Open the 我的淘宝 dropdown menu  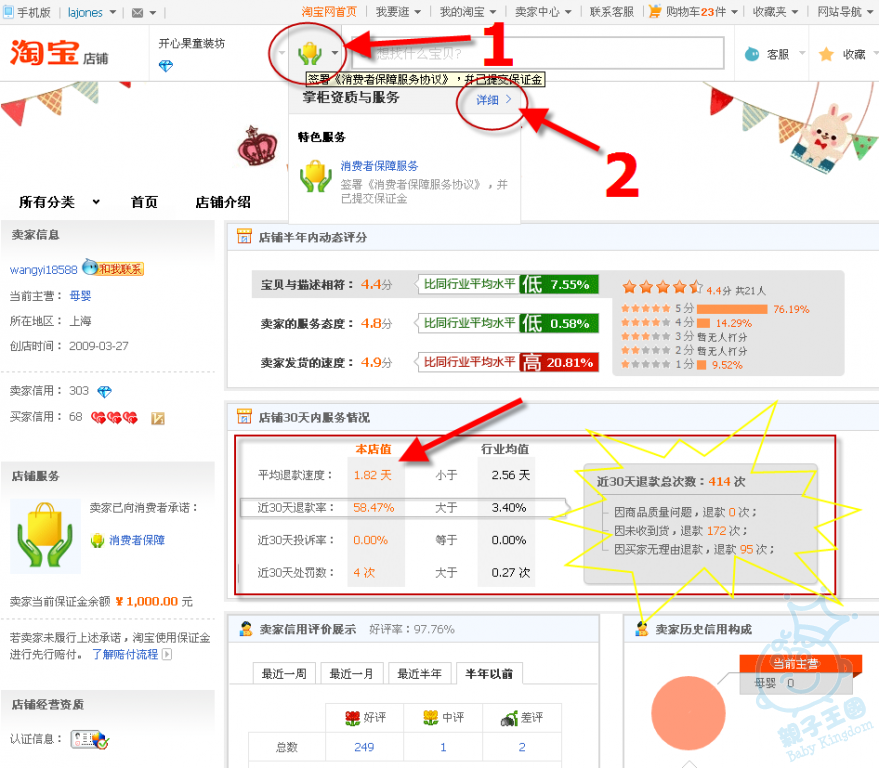click(x=469, y=12)
